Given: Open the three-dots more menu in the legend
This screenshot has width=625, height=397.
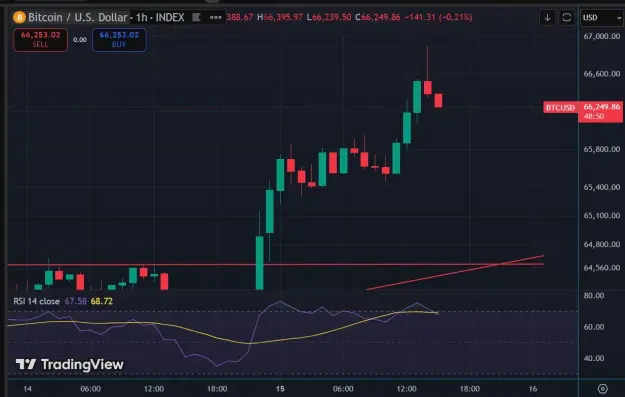Looking at the screenshot, I should point(216,17).
